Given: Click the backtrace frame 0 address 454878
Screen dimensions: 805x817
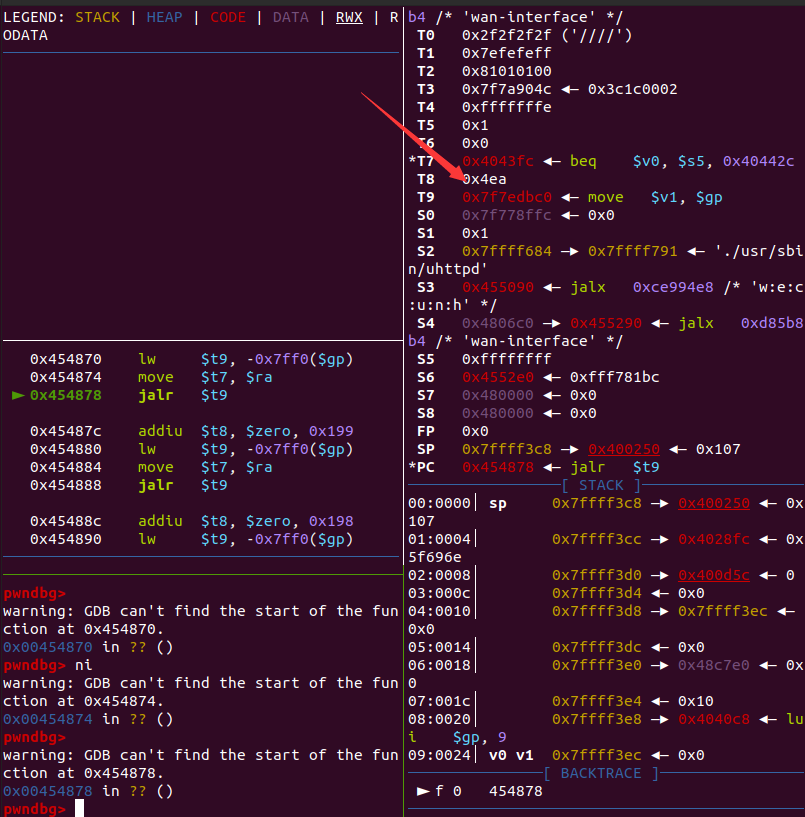Looking at the screenshot, I should [516, 791].
